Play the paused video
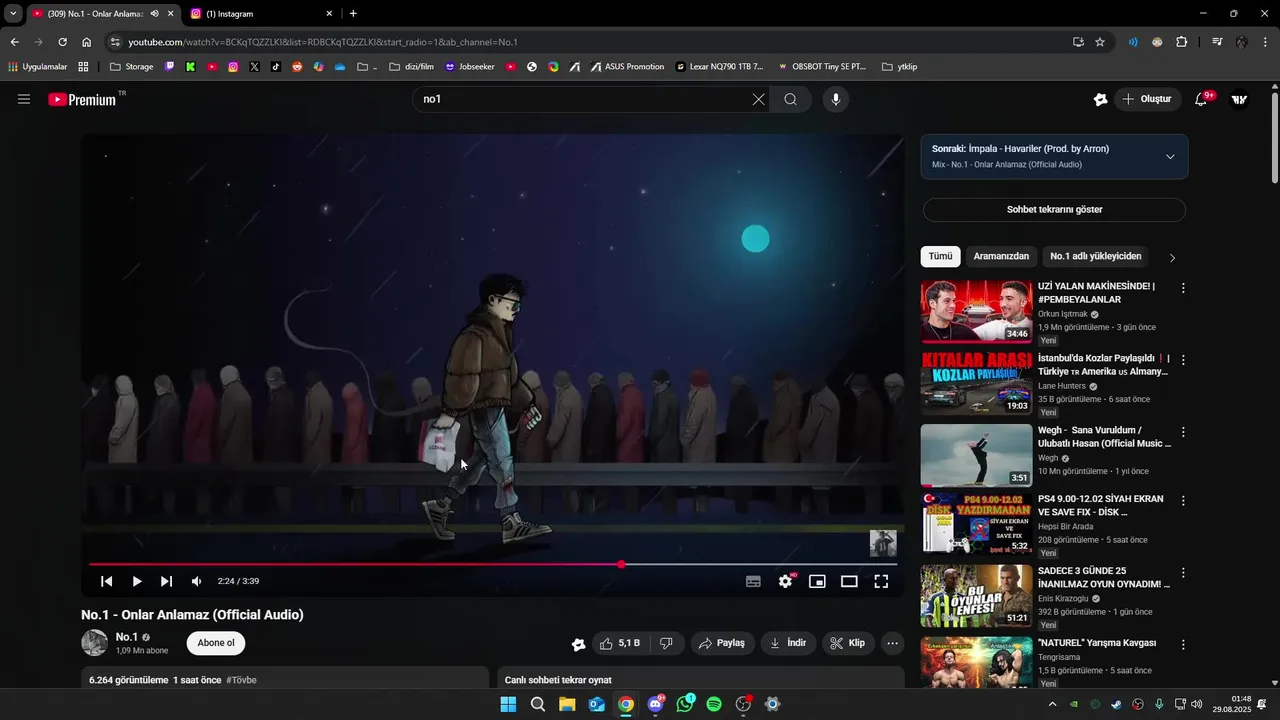 (137, 581)
